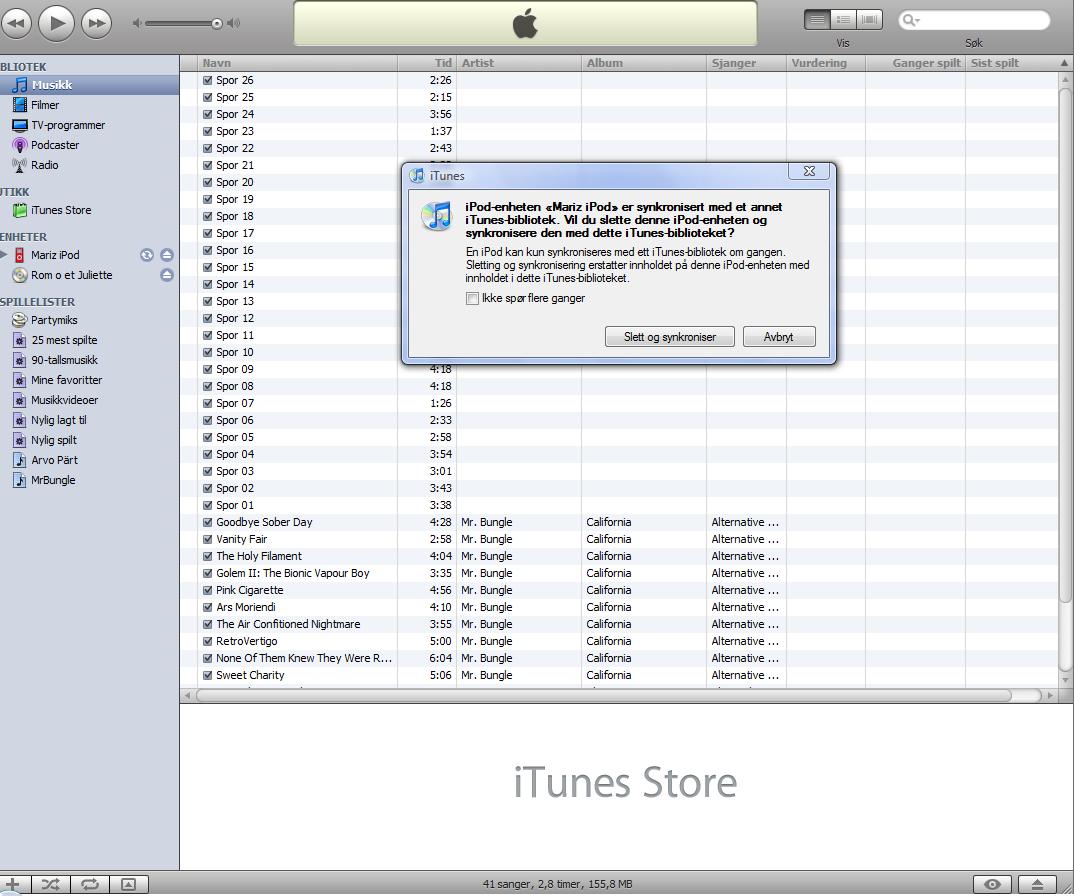Click the horizontal scrollbar right arrow
Viewport: 1074px width, 896px height.
(1050, 695)
